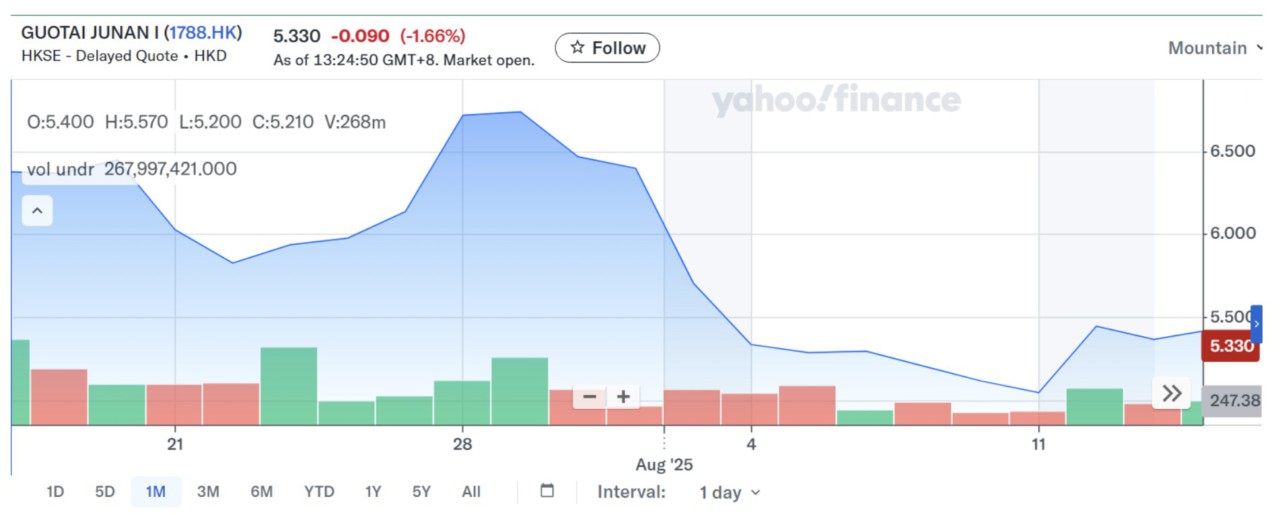Switch to the 3M range
1280x515 pixels.
click(208, 492)
